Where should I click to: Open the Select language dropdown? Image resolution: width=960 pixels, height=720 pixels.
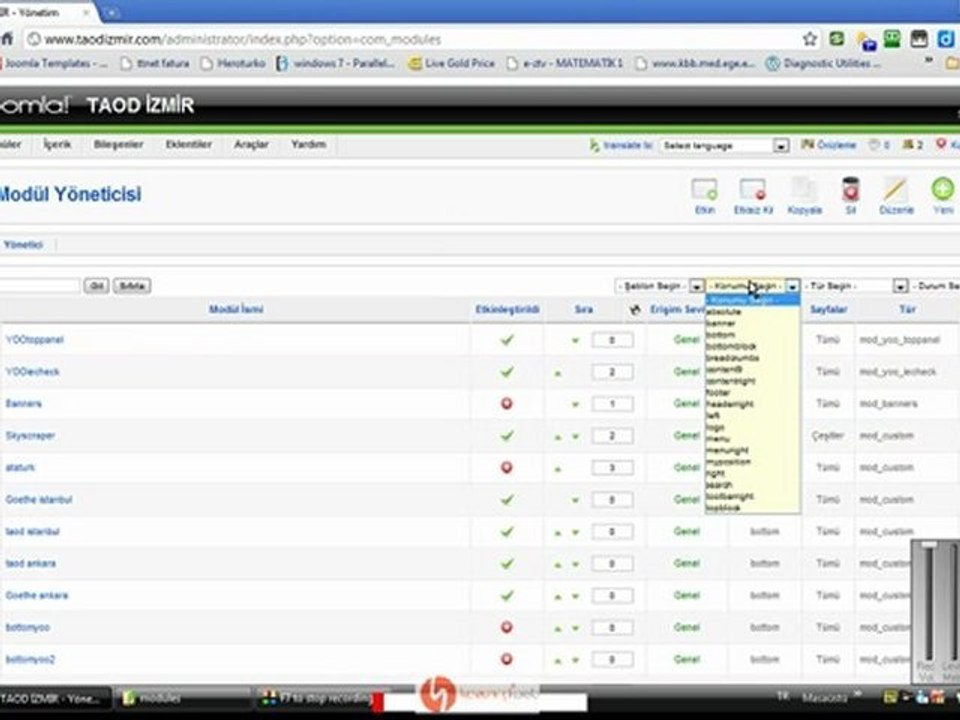tap(724, 146)
